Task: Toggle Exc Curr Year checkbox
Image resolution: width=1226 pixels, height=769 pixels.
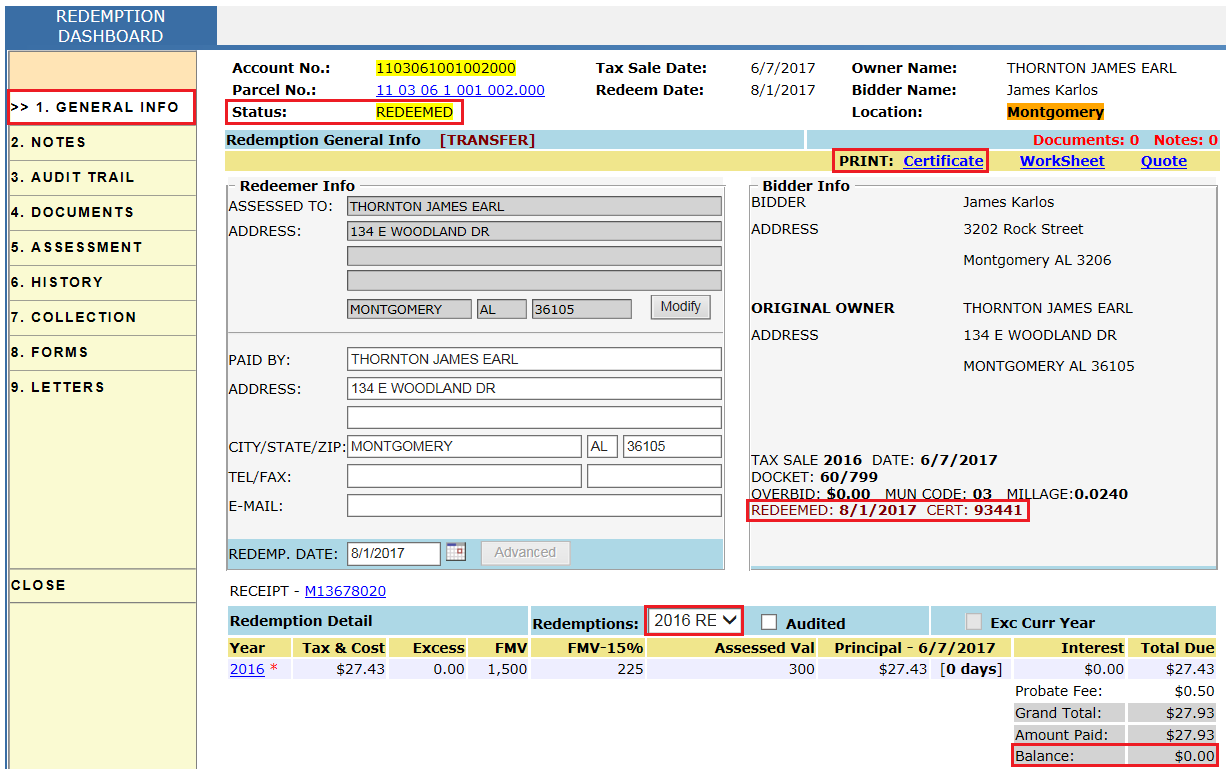Action: (x=974, y=622)
